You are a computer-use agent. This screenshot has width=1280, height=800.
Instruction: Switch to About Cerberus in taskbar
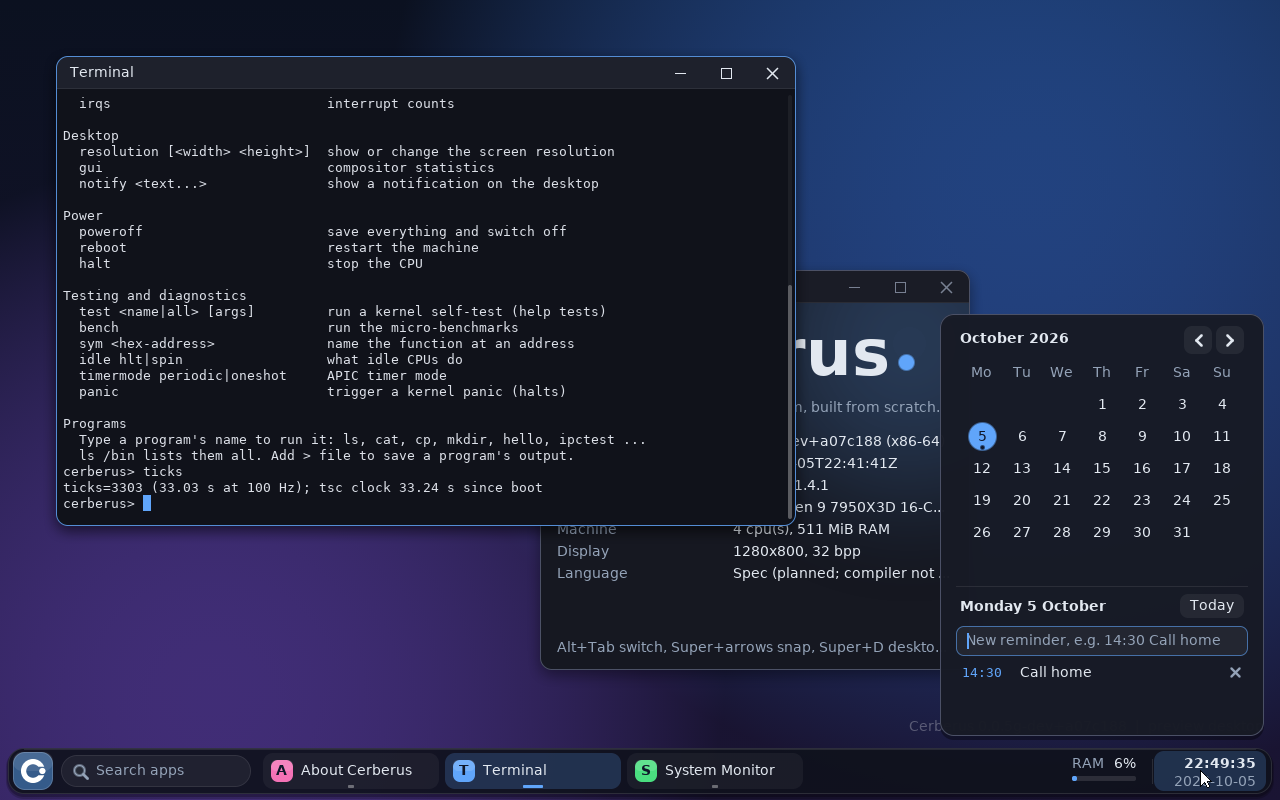351,770
